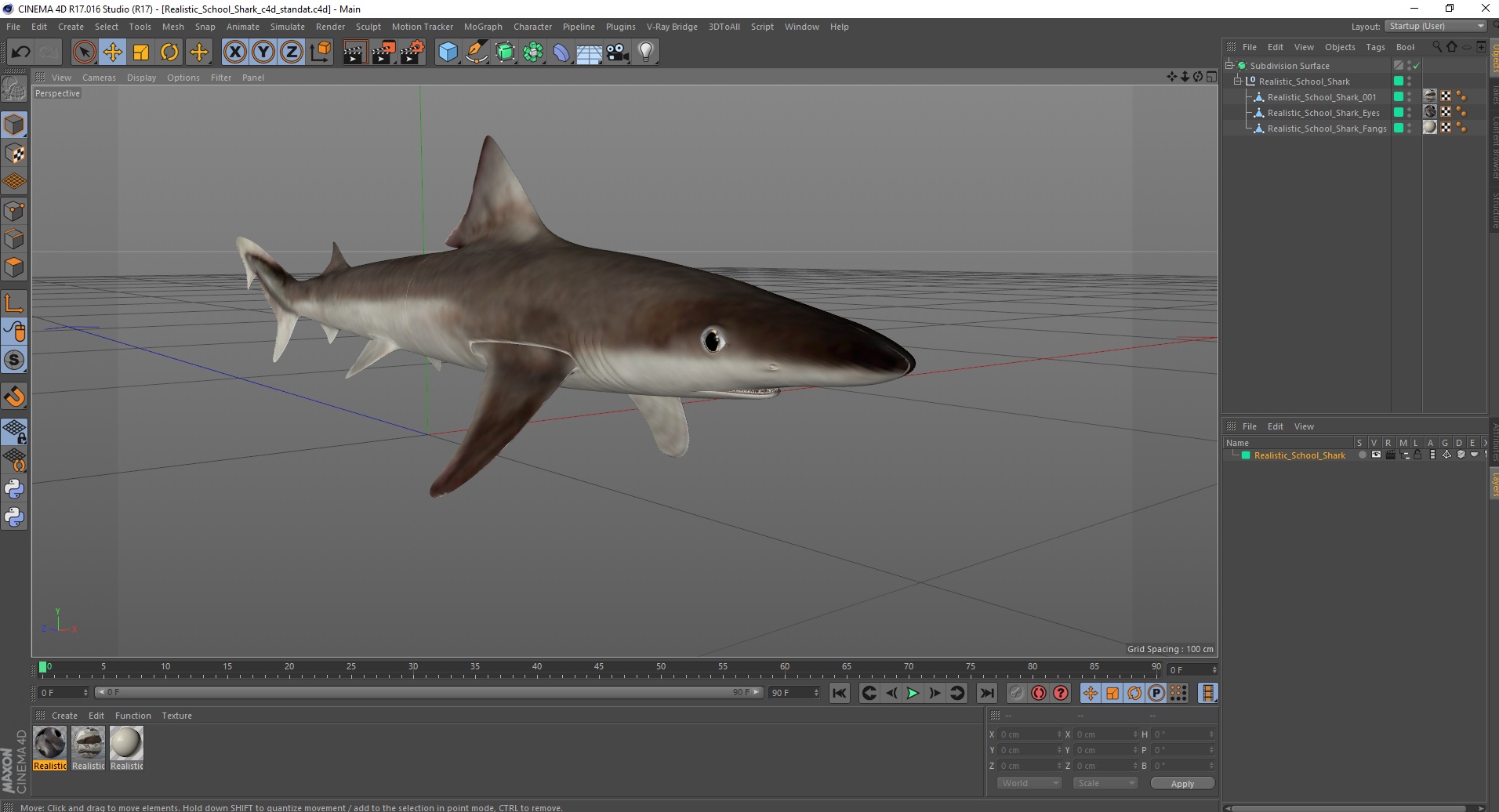Click the Undo arrow icon
The image size is (1499, 812).
click(20, 53)
